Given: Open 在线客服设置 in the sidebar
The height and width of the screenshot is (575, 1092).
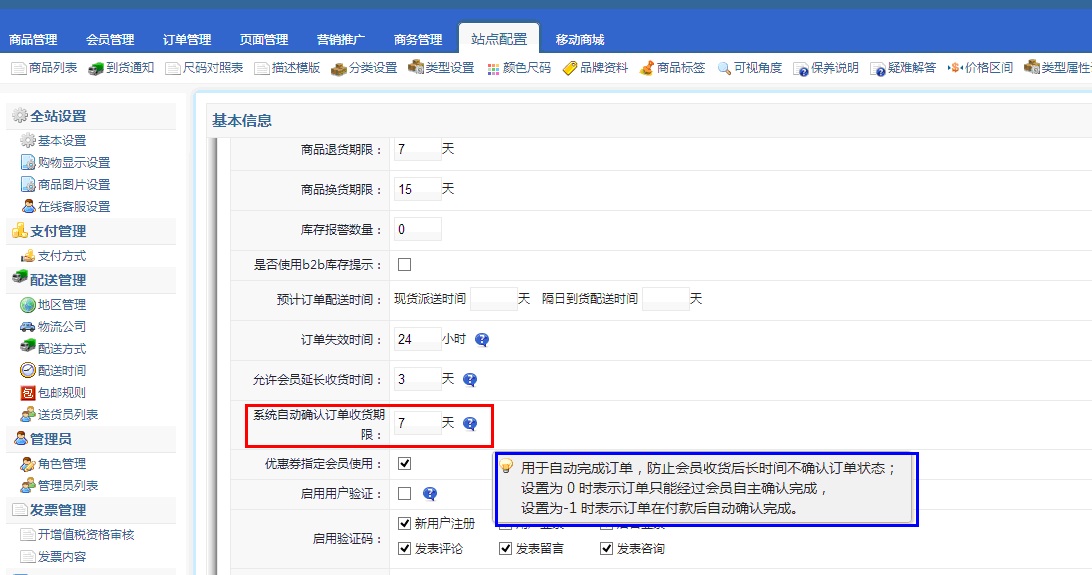Looking at the screenshot, I should [65, 206].
